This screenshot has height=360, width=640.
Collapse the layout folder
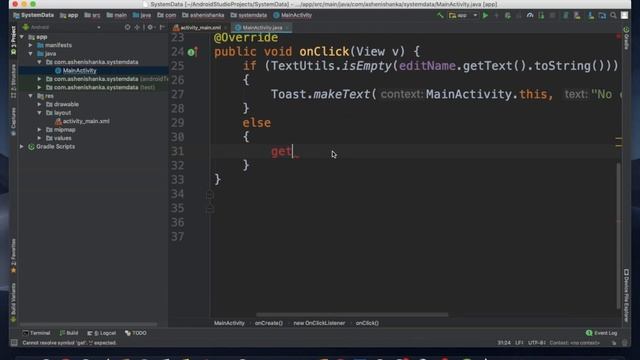40,113
